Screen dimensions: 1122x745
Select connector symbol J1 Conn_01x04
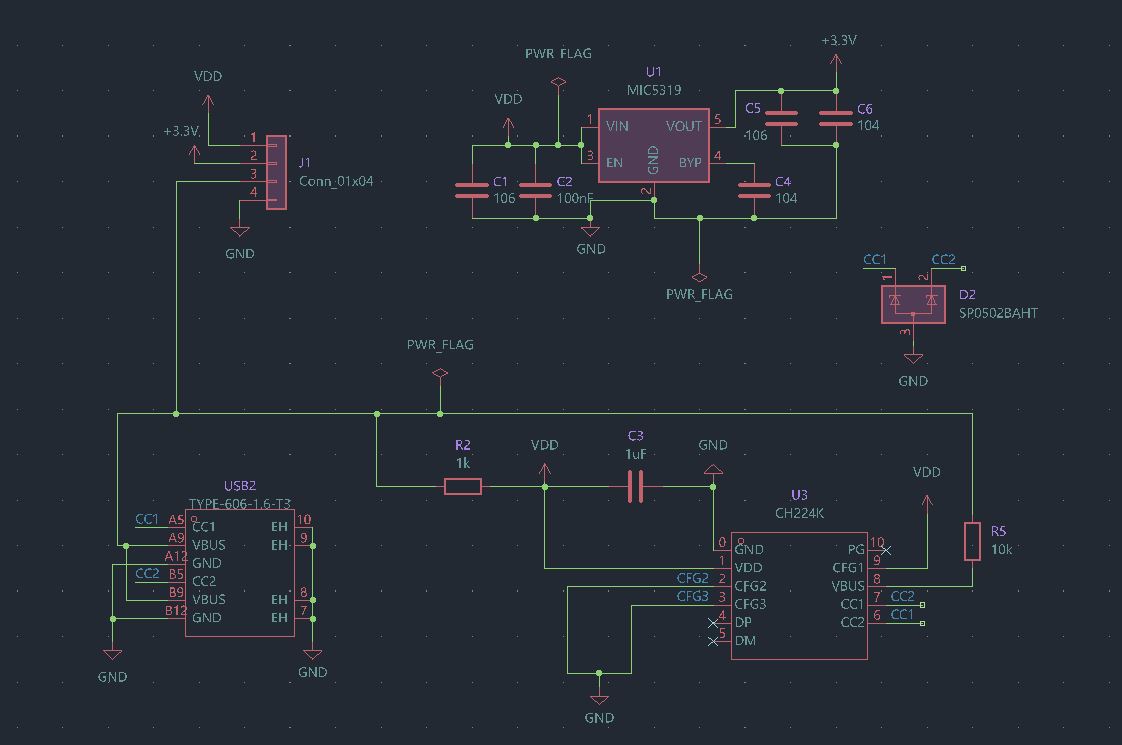(x=274, y=170)
